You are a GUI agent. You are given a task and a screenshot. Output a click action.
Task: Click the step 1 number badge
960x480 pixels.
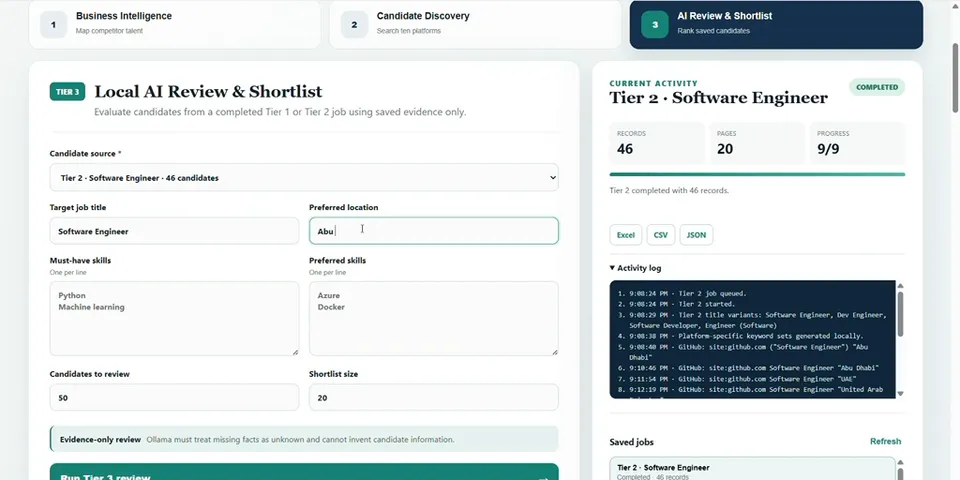tap(53, 24)
